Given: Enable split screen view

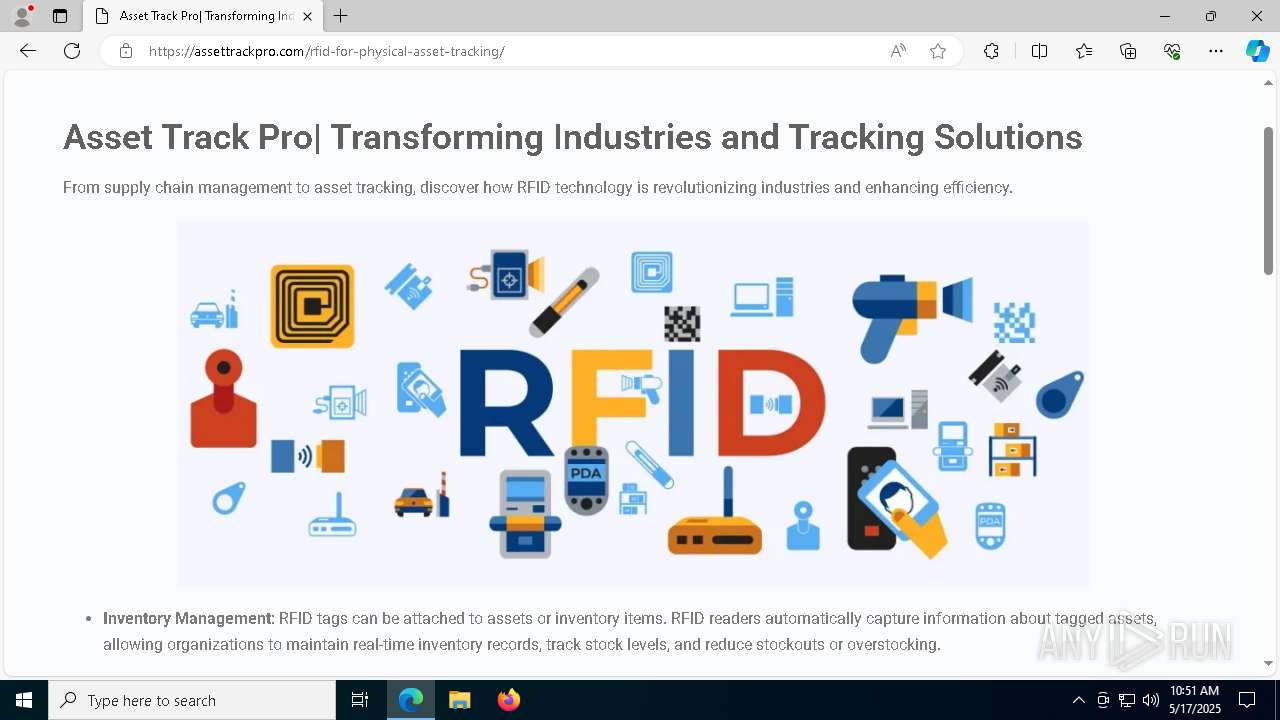Looking at the screenshot, I should click(x=1039, y=51).
